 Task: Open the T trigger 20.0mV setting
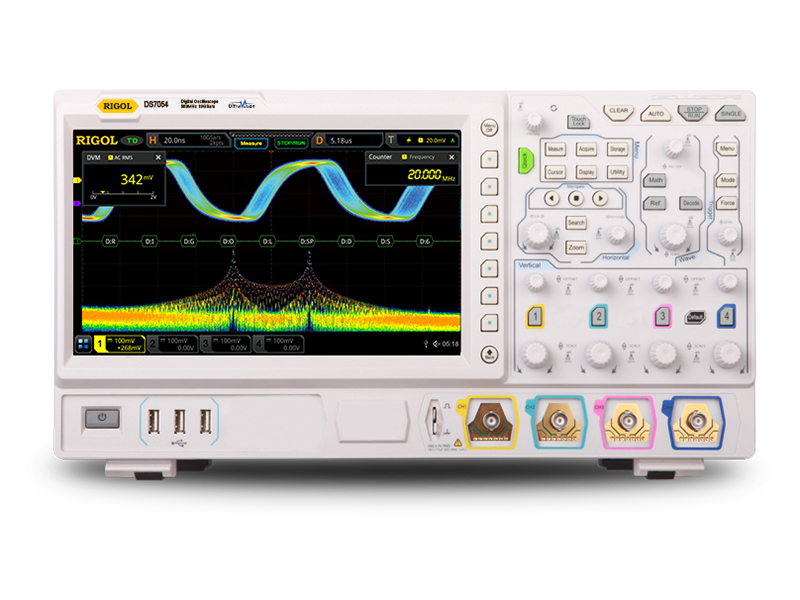pos(422,140)
